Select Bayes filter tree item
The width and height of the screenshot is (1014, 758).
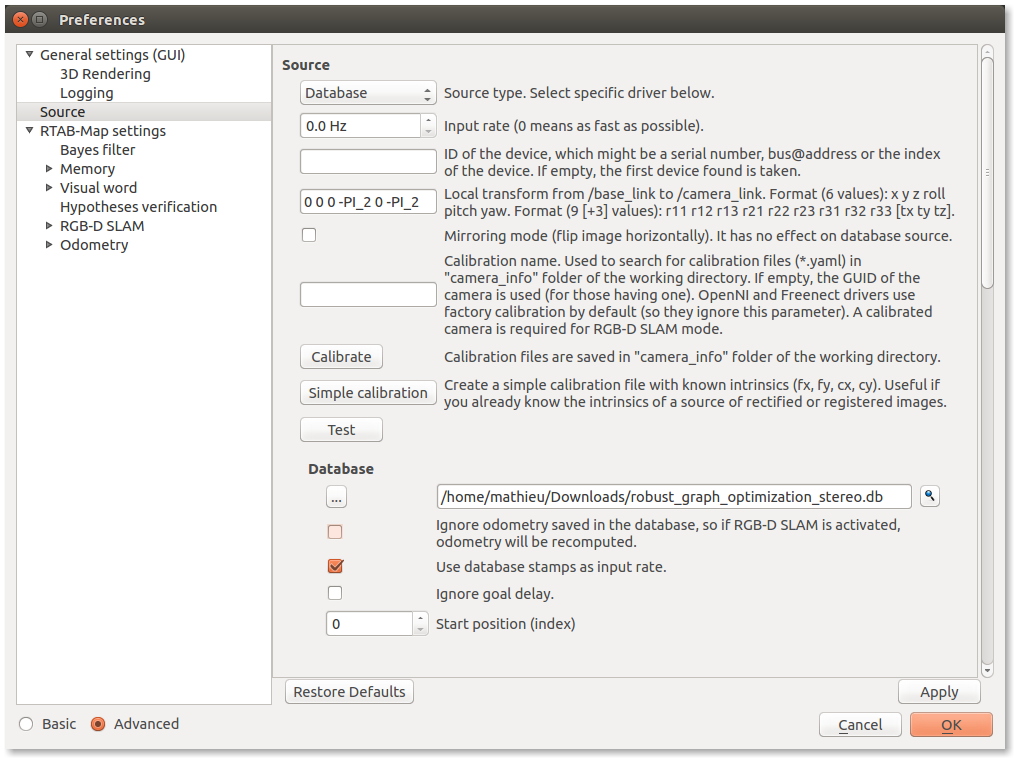(98, 150)
